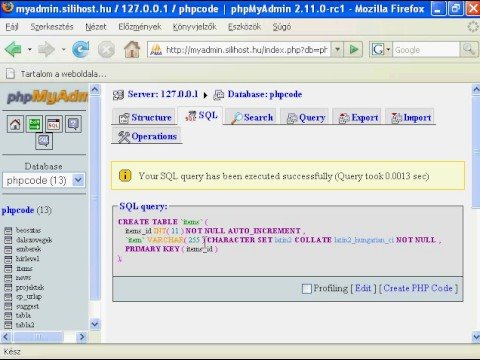Click the Forward navigation arrow
The height and width of the screenshot is (360, 480).
[x=46, y=50]
